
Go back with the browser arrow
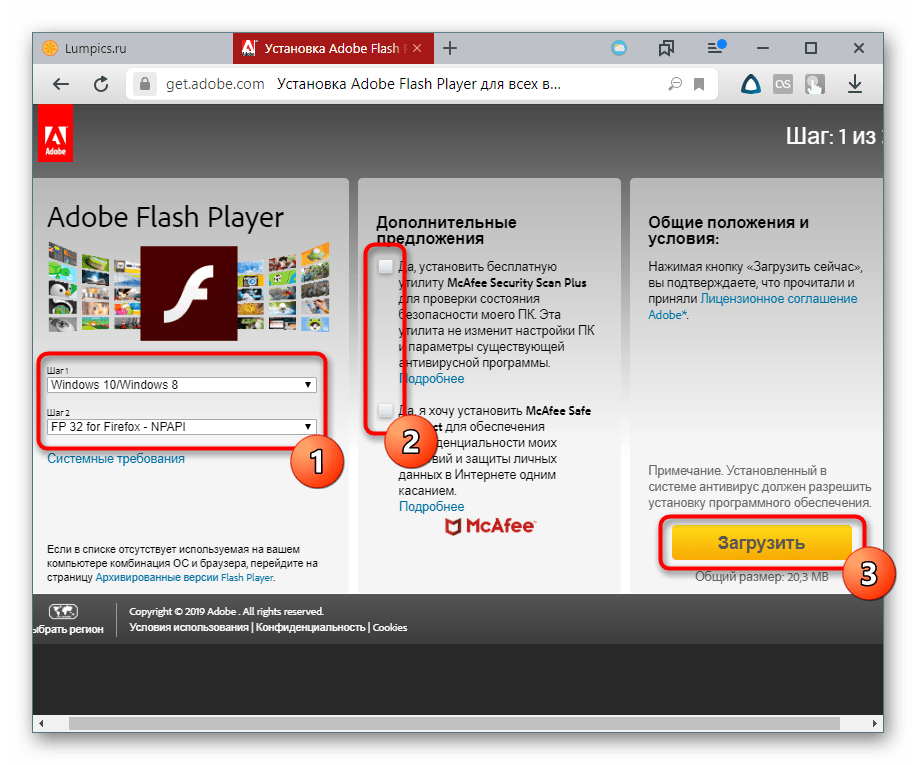[61, 84]
